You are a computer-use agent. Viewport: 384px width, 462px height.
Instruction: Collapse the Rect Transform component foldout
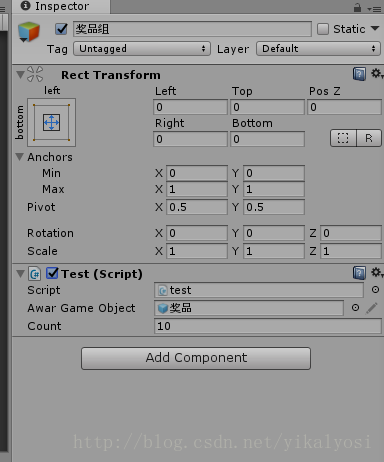click(x=20, y=74)
